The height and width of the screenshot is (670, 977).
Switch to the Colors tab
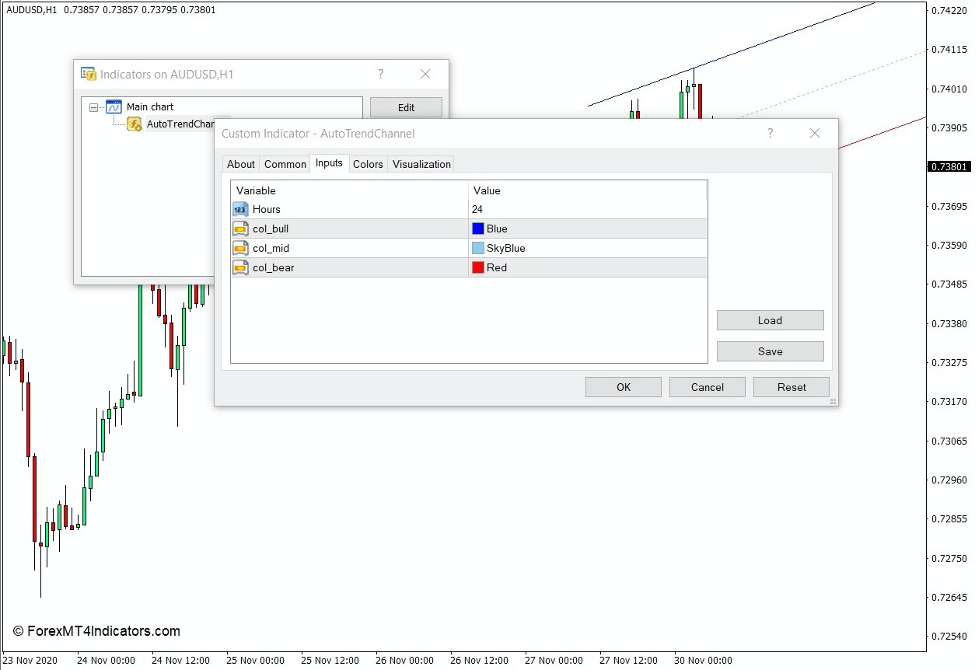point(367,164)
